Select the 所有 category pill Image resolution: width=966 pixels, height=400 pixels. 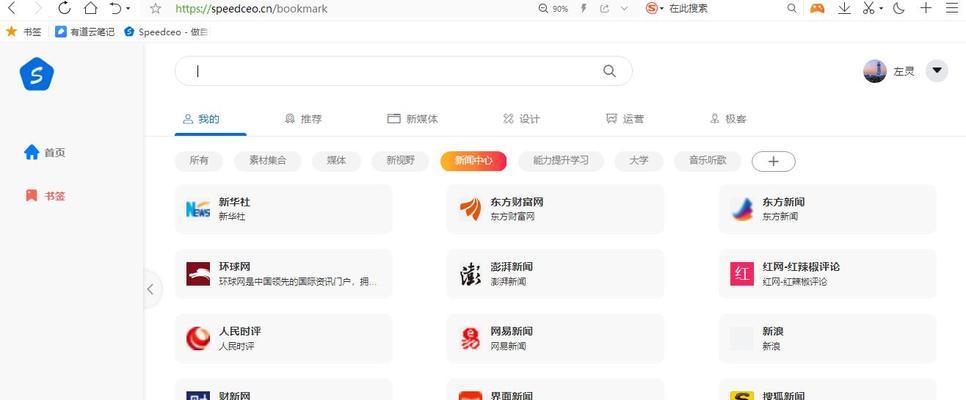tap(198, 161)
